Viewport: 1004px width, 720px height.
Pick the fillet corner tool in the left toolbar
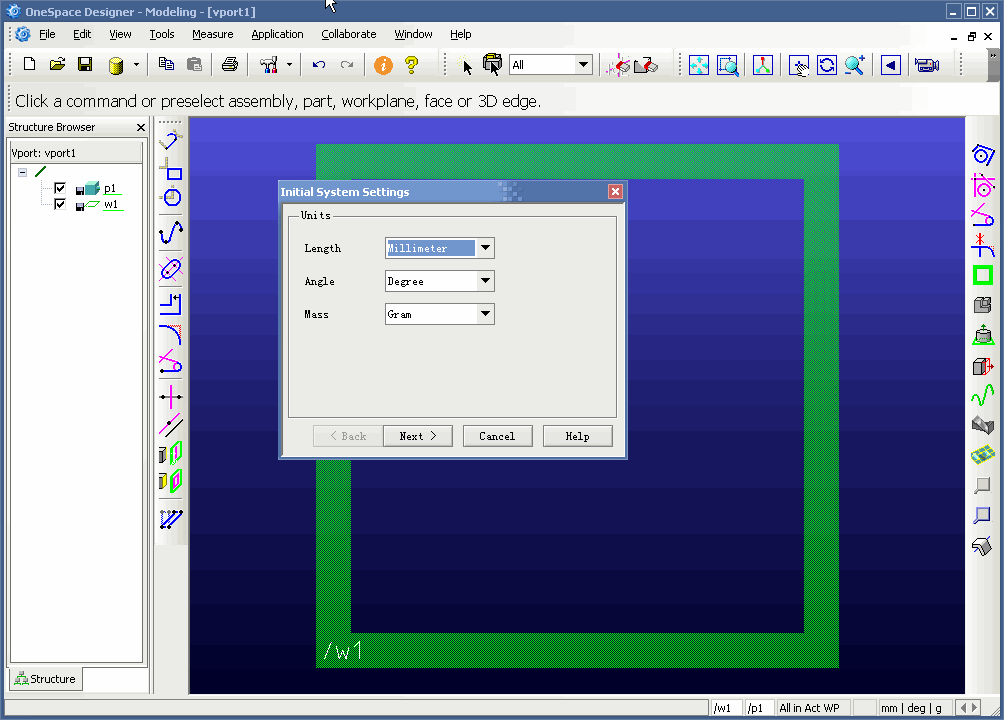coord(171,334)
